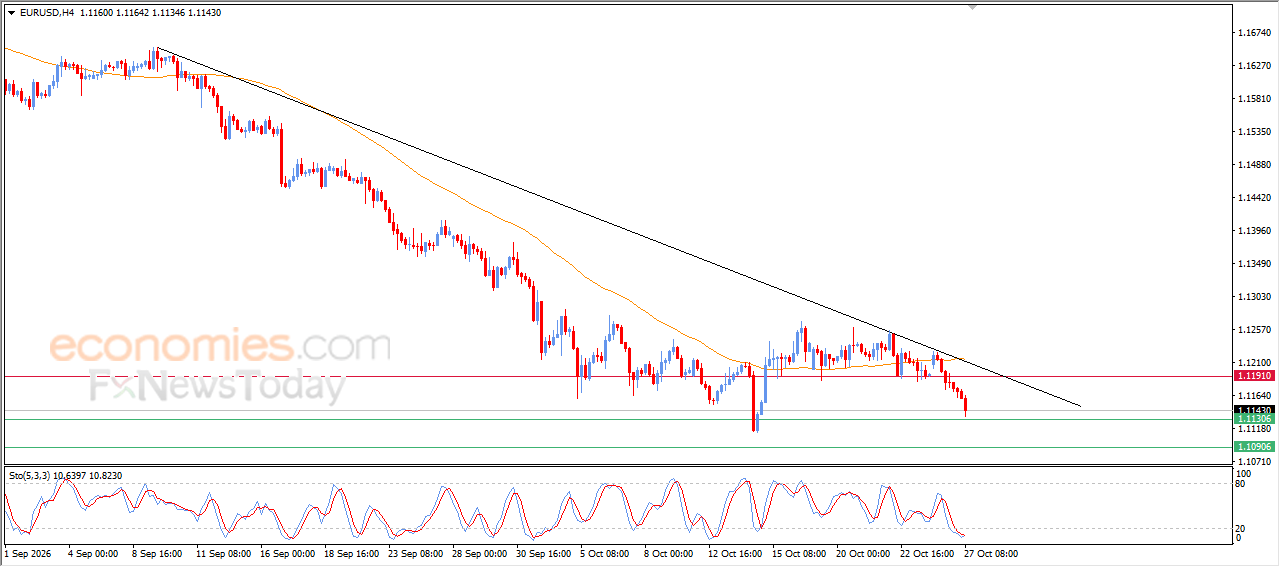Click price scale value 1.16740
Viewport: 1280px width, 567px height.
pyautogui.click(x=1255, y=33)
